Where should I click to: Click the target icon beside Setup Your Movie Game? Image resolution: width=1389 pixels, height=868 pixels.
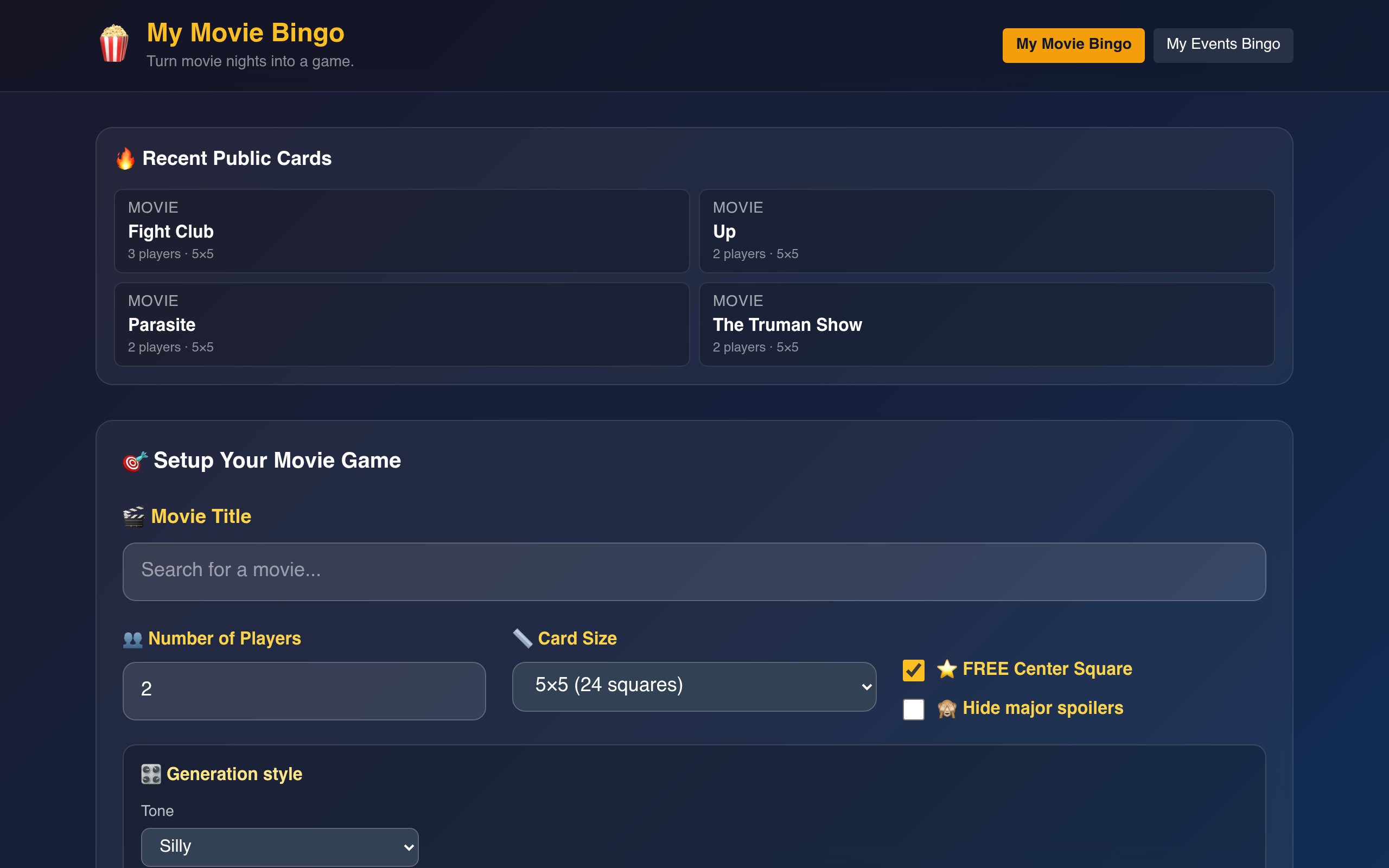click(135, 461)
